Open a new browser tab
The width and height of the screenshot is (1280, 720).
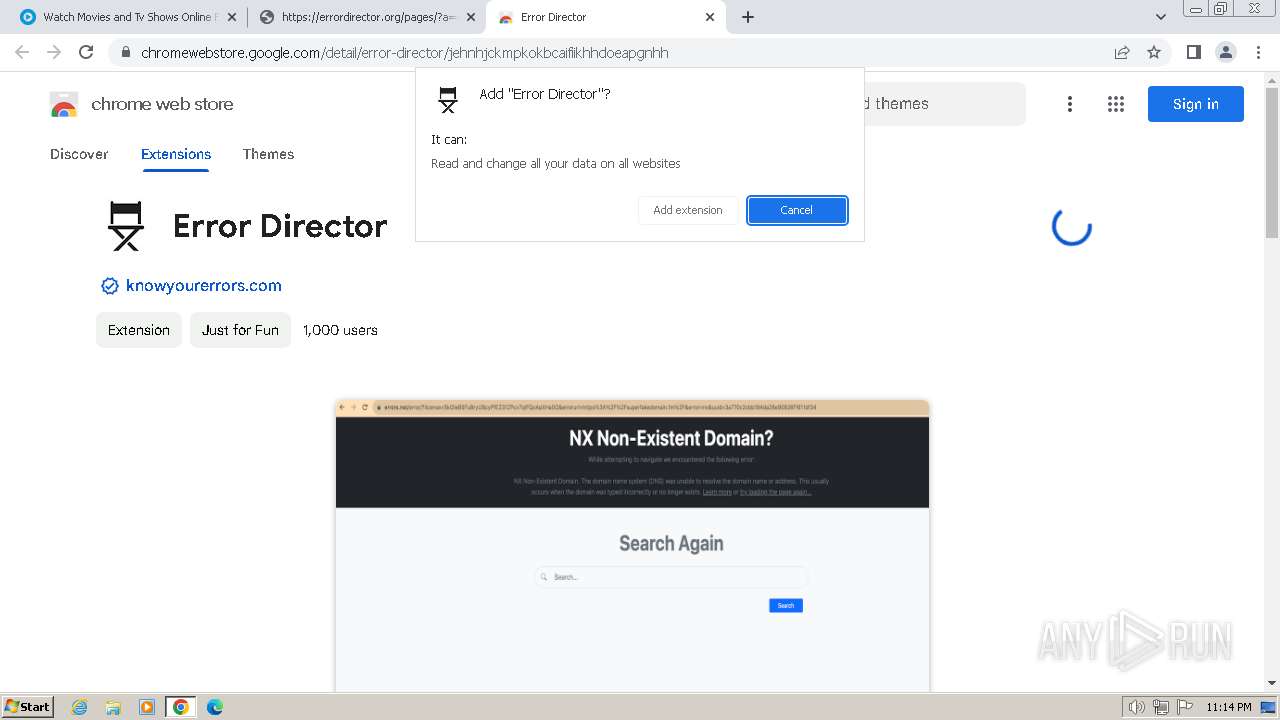click(x=748, y=17)
